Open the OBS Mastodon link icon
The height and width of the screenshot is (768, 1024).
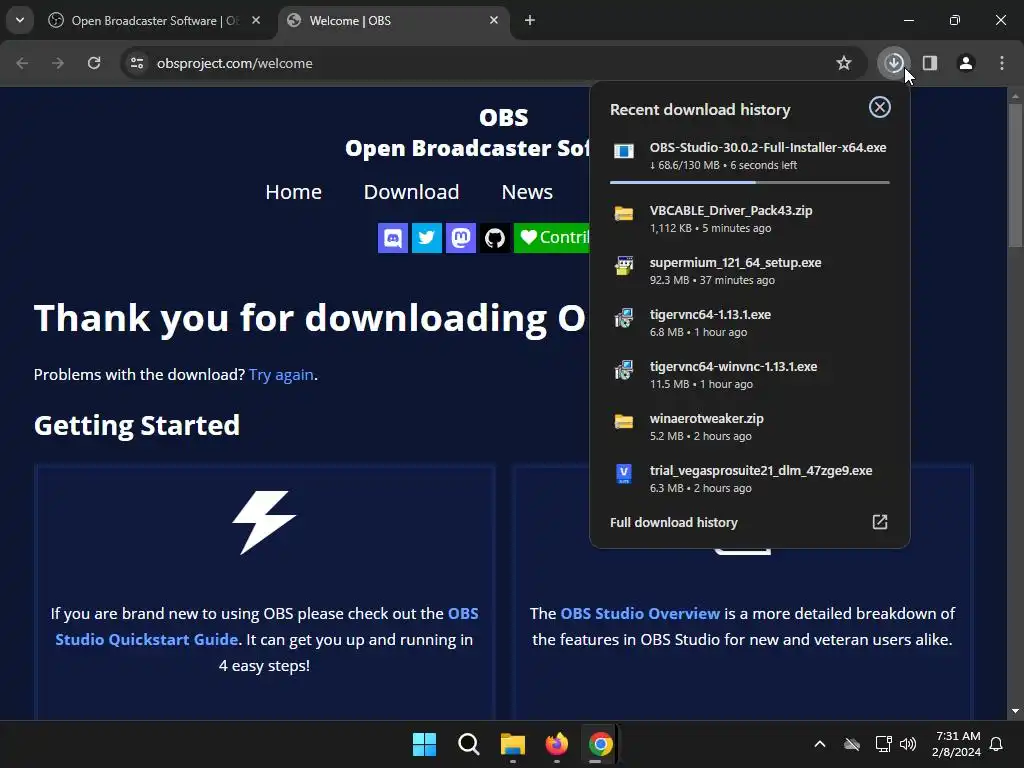(460, 238)
